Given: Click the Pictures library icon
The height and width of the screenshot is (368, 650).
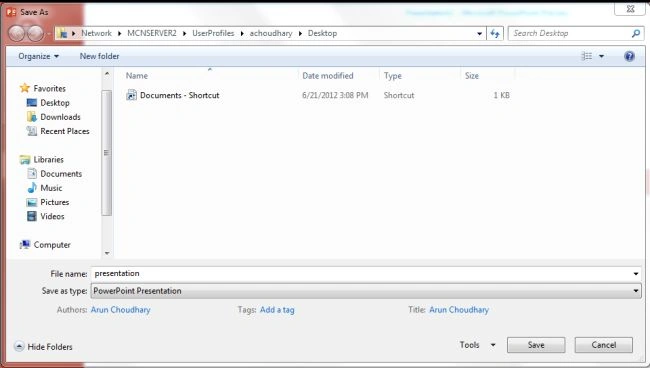Looking at the screenshot, I should click(32, 202).
